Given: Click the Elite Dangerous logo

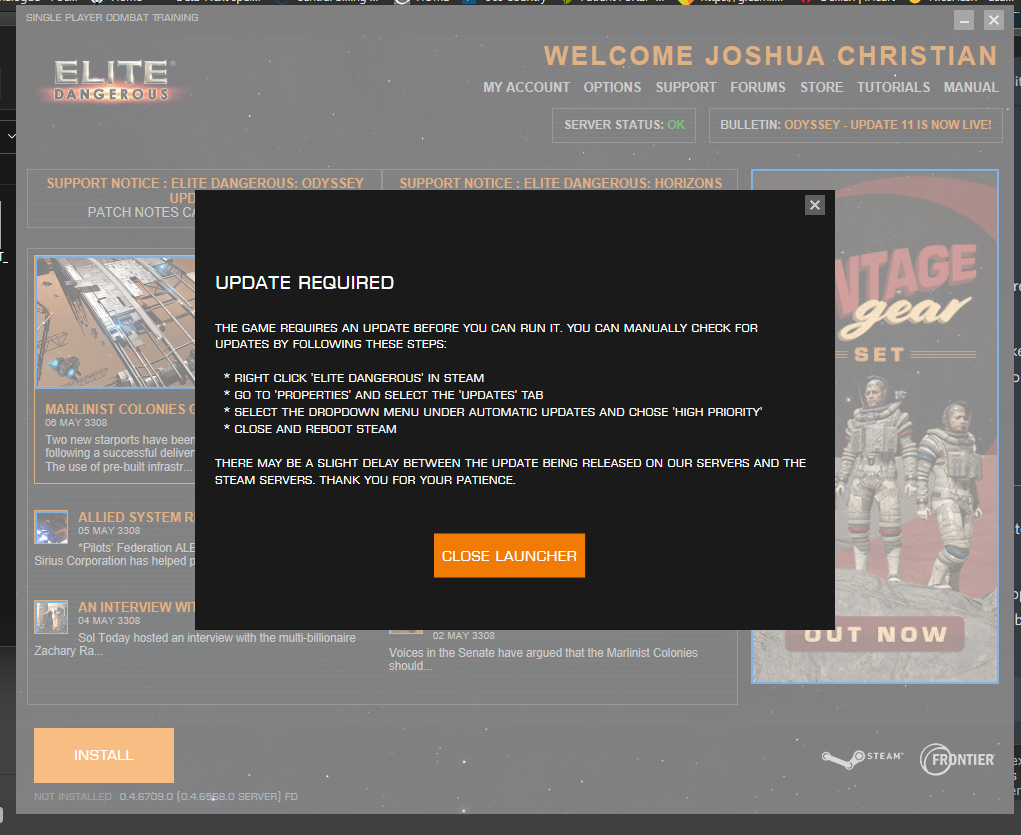Looking at the screenshot, I should point(112,81).
